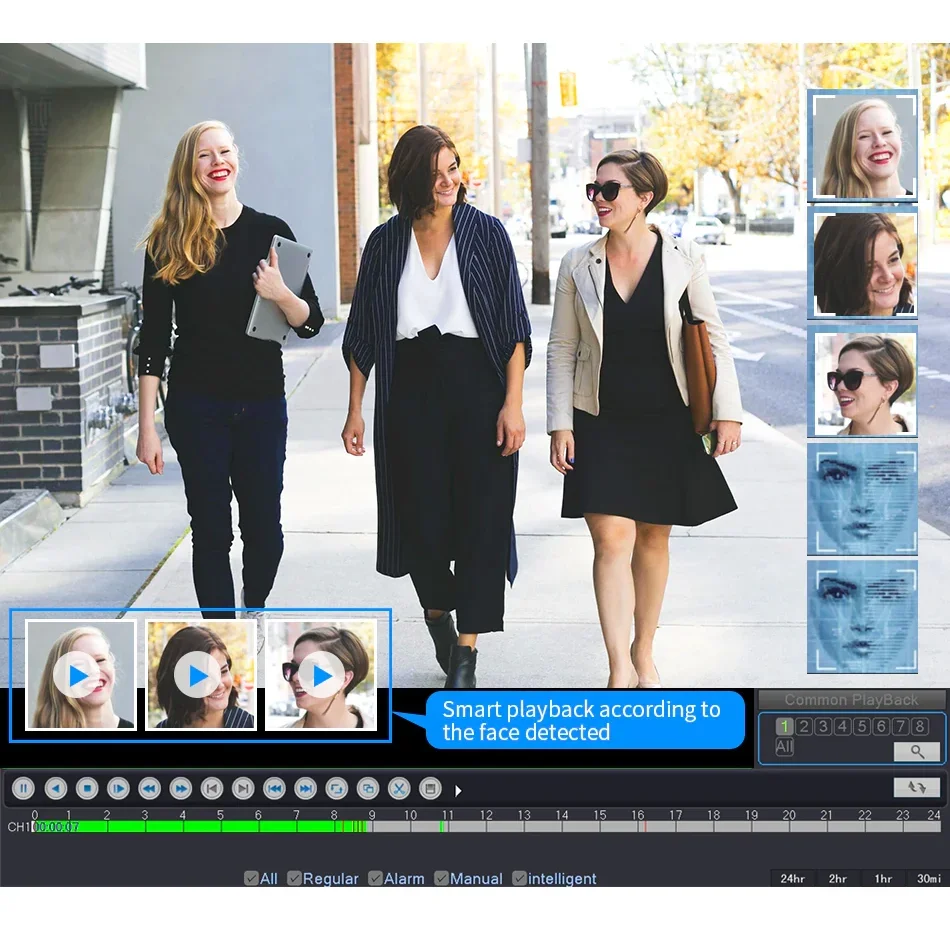Click the play-backward arrow button
This screenshot has width=950, height=950.
tap(55, 788)
